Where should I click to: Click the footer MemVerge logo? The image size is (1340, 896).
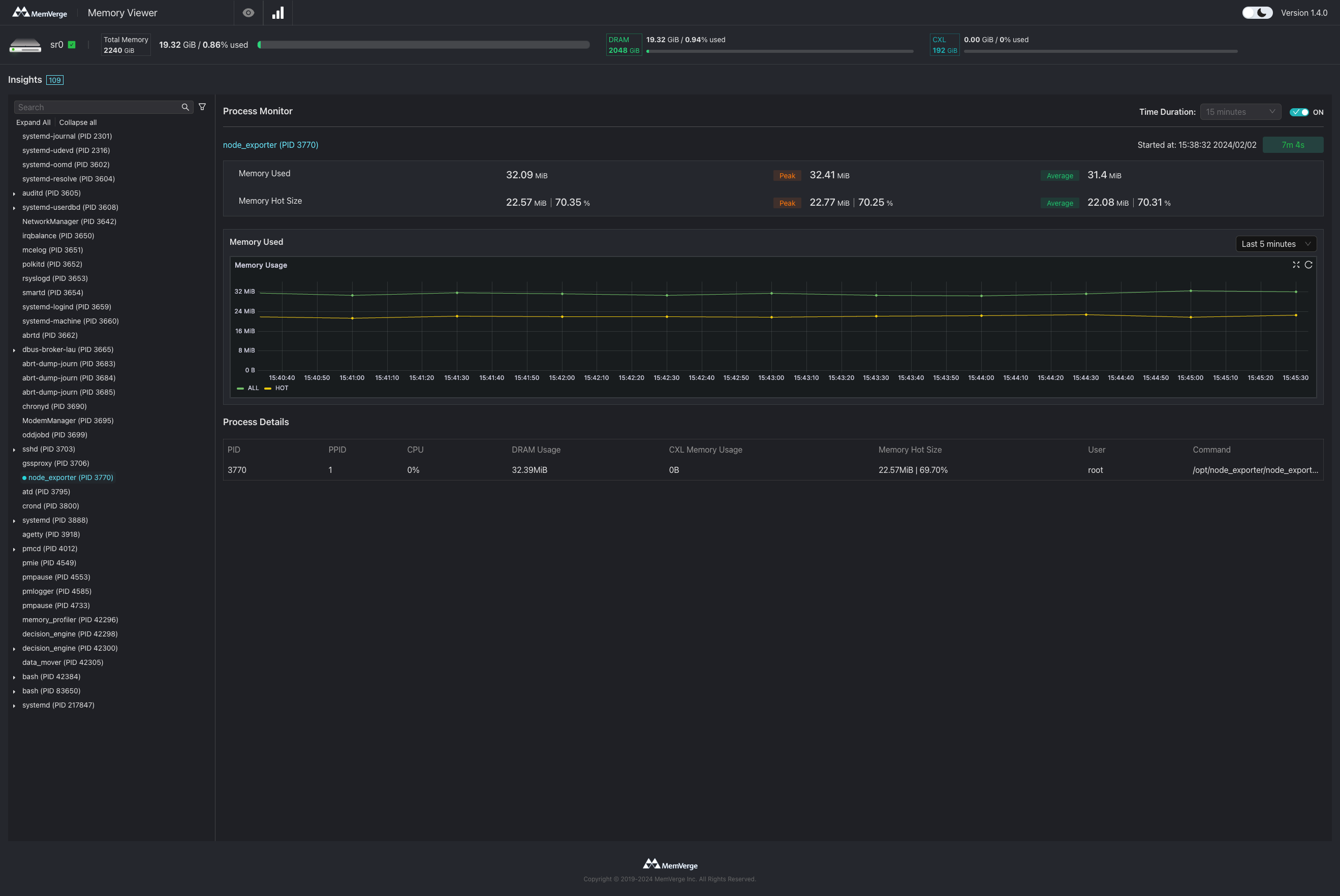point(670,864)
